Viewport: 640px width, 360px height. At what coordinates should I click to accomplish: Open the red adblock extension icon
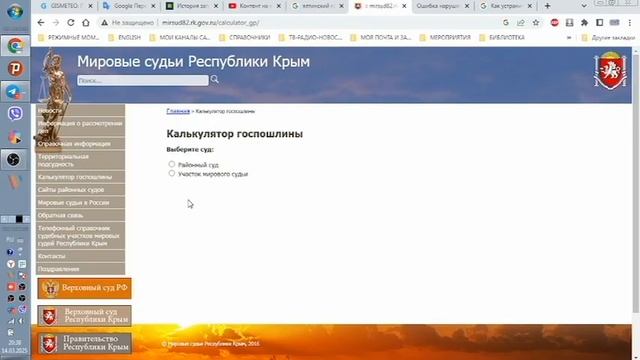[554, 23]
